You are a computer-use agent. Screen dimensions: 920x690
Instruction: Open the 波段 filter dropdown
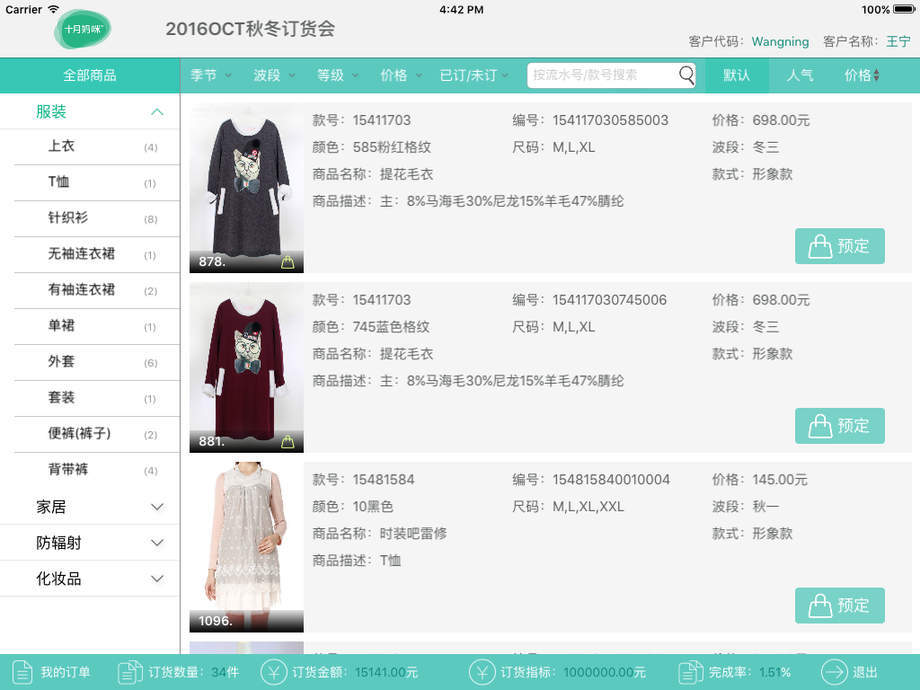[274, 75]
